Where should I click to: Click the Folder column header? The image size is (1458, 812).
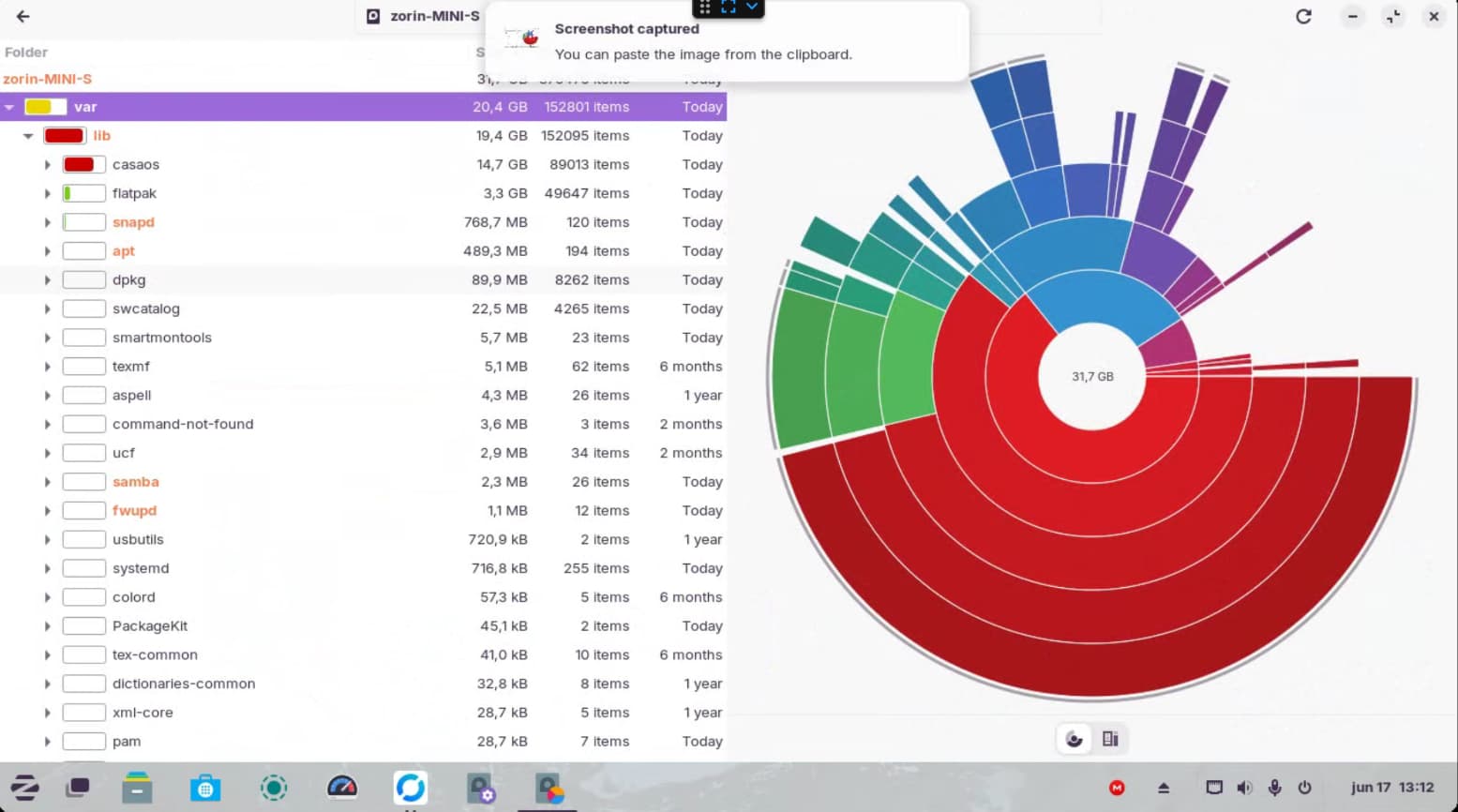[x=26, y=53]
